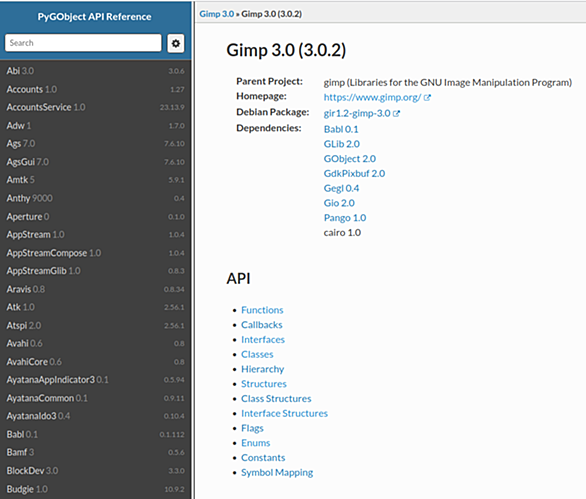Screen dimensions: 586x499
Task: Select AgsGui 7.0 in the sidebar
Action: 95,162
